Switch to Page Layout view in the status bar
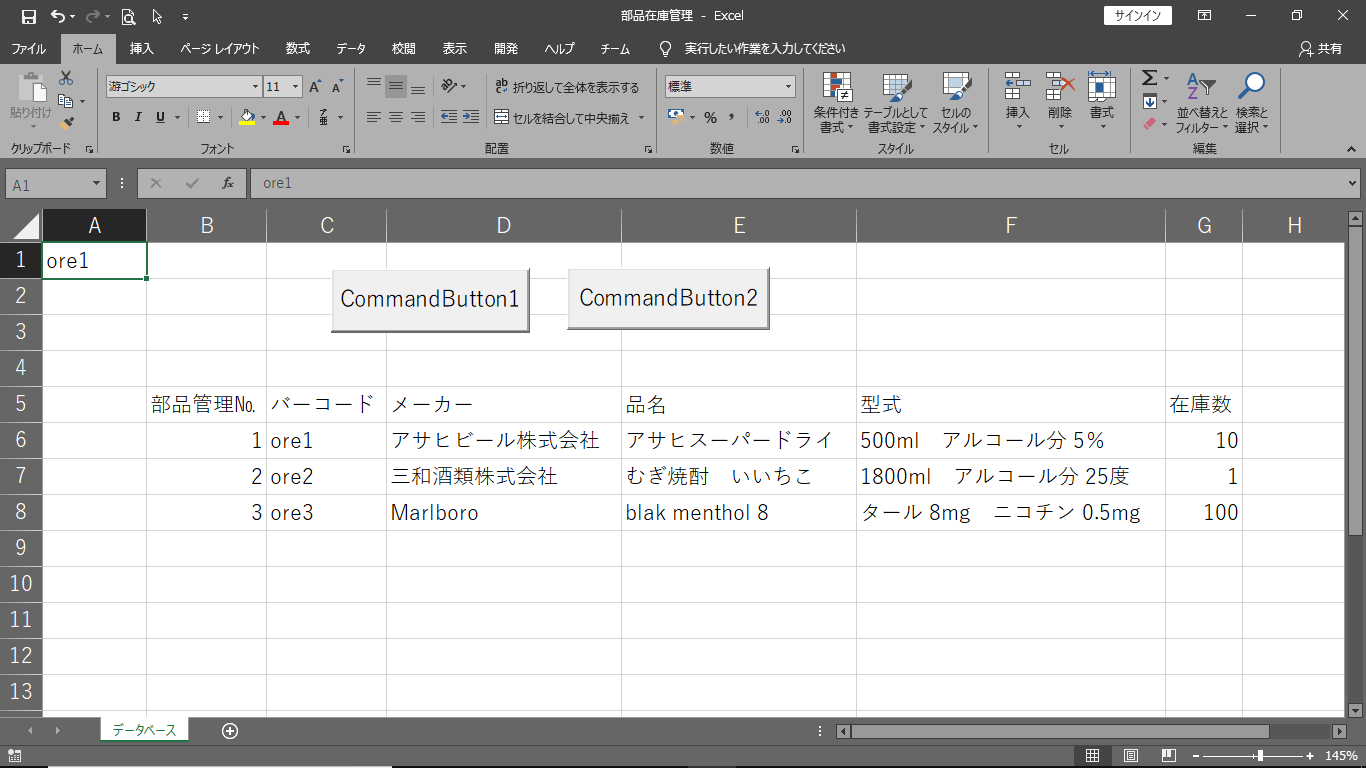This screenshot has width=1366, height=768. coord(1131,756)
